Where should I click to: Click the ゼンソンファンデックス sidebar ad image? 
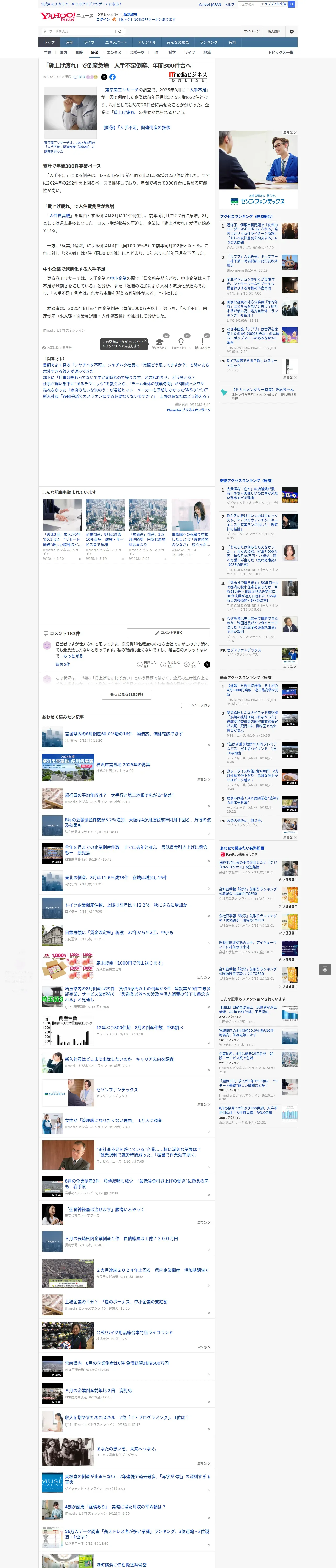(259, 169)
